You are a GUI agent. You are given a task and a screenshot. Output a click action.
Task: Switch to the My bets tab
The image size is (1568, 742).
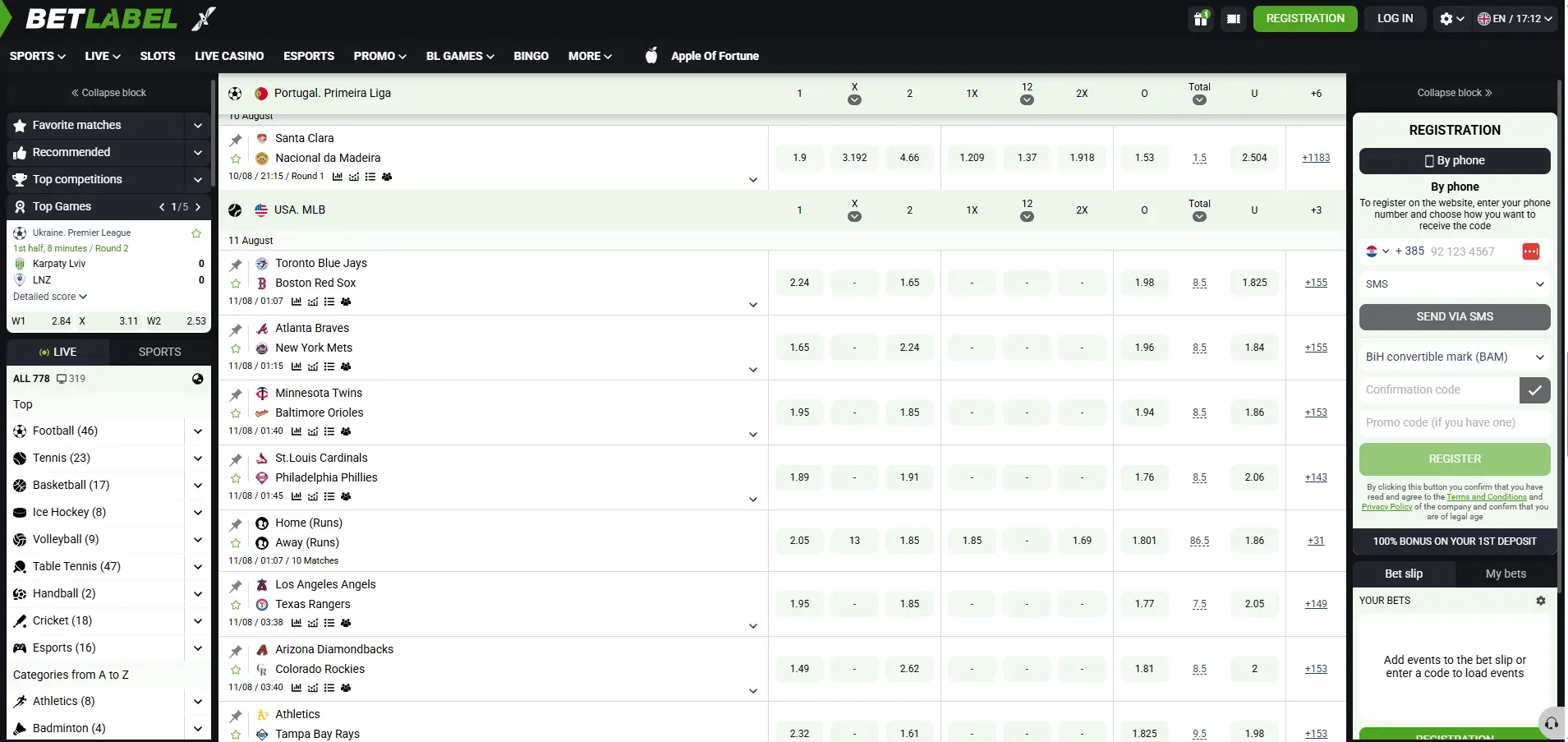[1506, 574]
